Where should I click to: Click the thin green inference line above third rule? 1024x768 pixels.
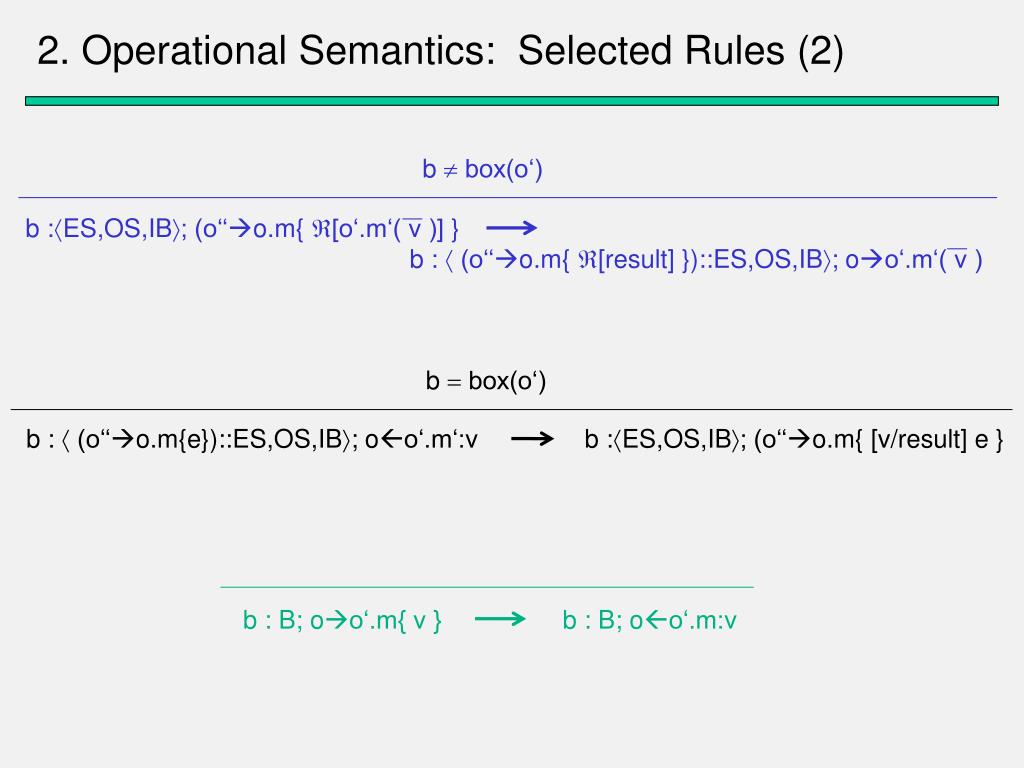click(487, 587)
